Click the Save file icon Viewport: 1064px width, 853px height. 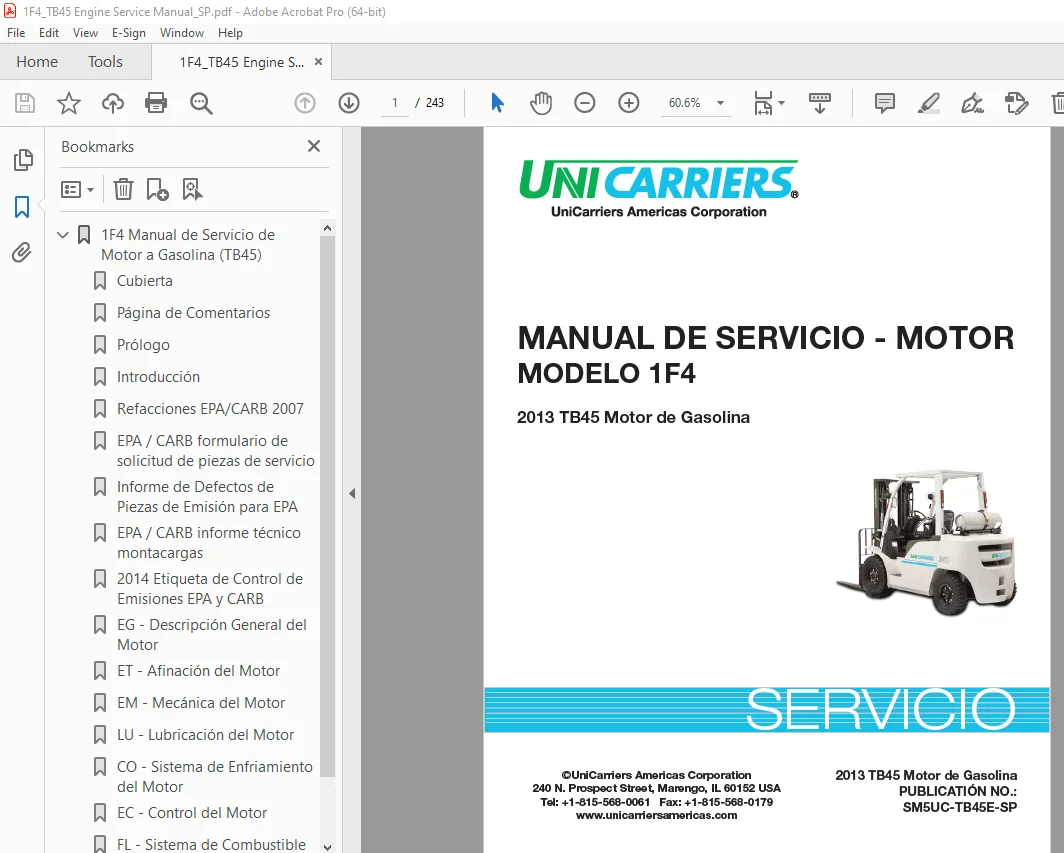(x=25, y=103)
